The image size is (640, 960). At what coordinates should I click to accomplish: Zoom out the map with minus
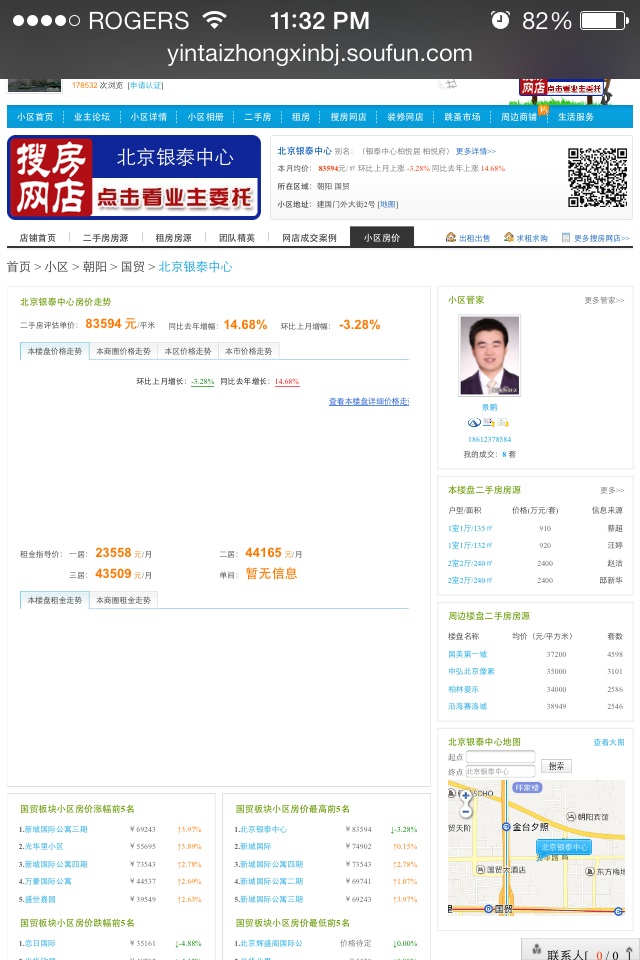(465, 811)
